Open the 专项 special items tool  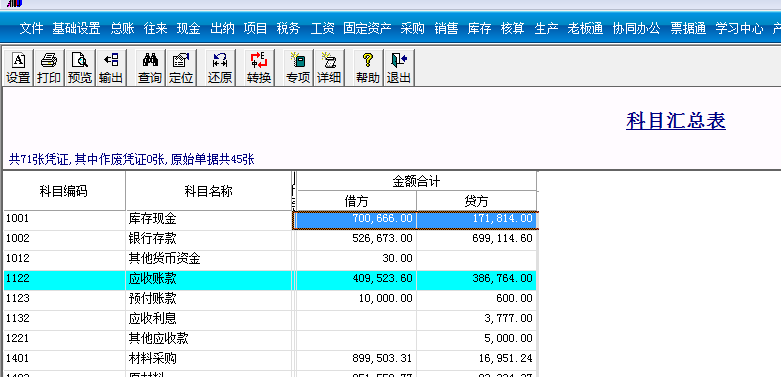[298, 68]
